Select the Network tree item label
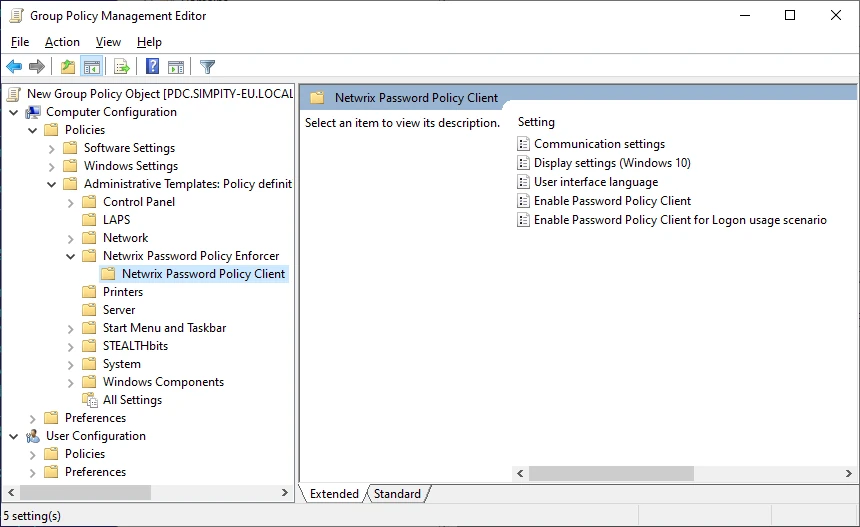860x527 pixels. point(126,238)
